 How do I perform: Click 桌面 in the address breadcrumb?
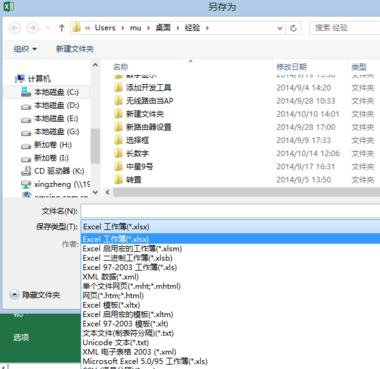click(x=163, y=28)
